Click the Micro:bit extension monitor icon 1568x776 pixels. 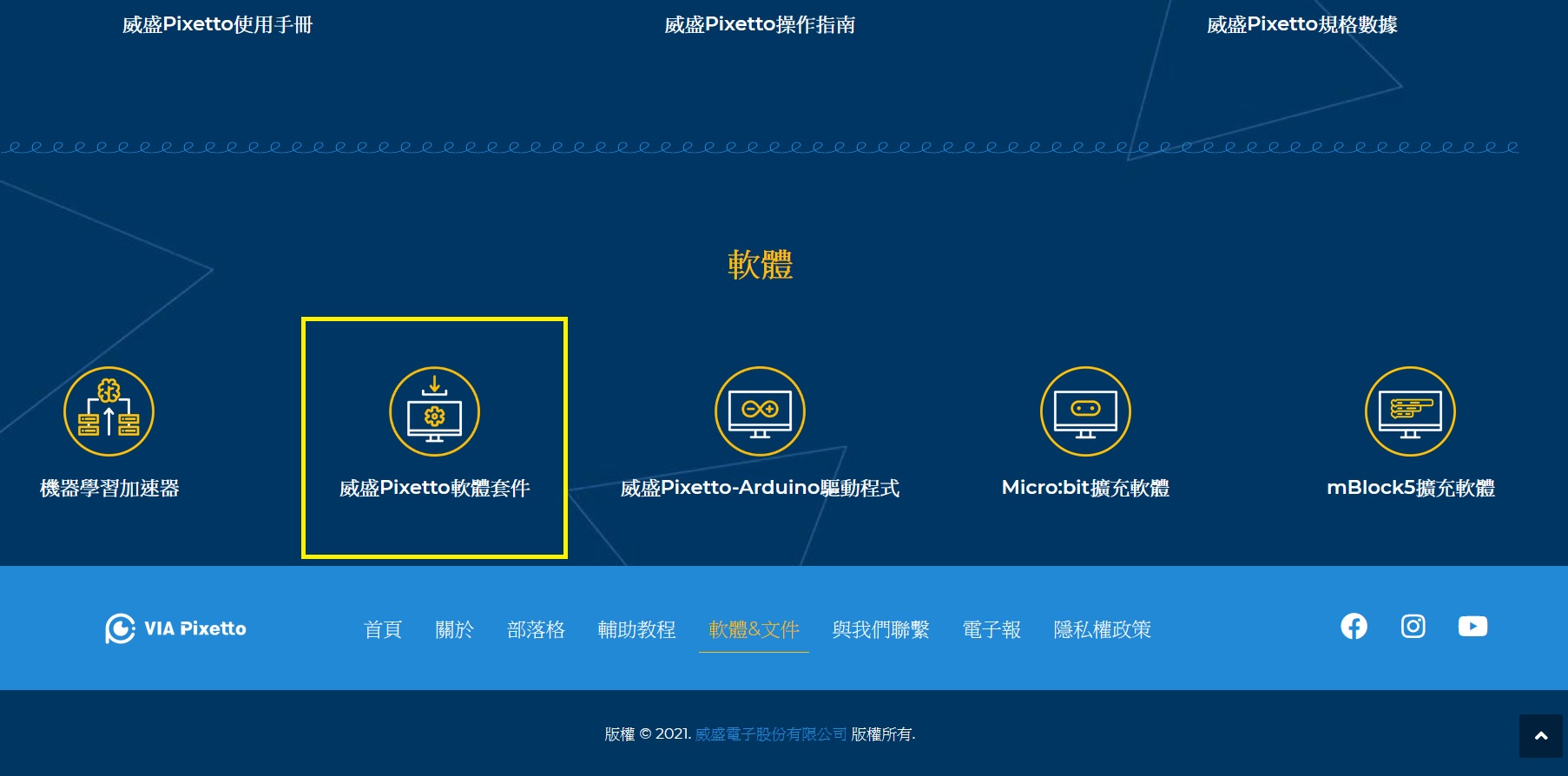1085,411
